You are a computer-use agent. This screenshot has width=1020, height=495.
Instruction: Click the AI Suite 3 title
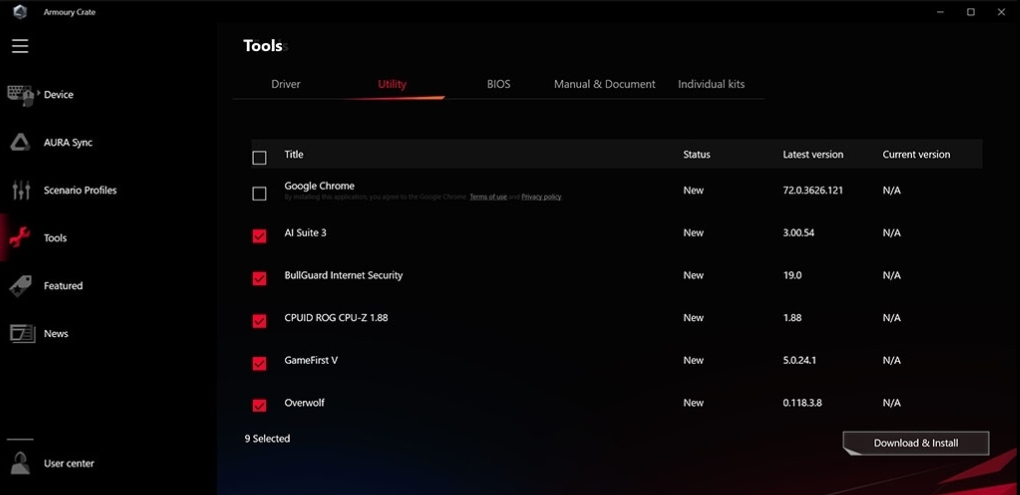tap(305, 232)
